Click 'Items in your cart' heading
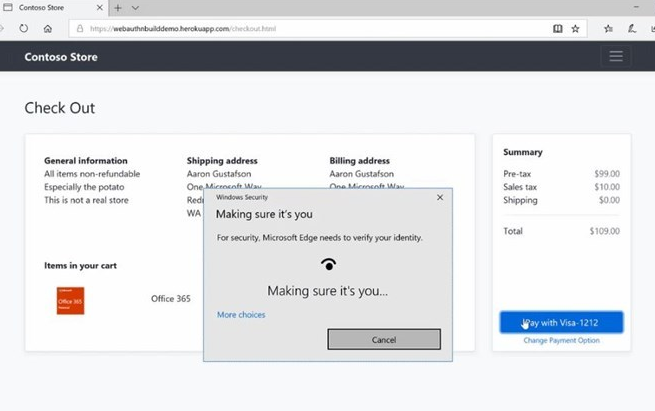655x411 pixels. [80, 266]
